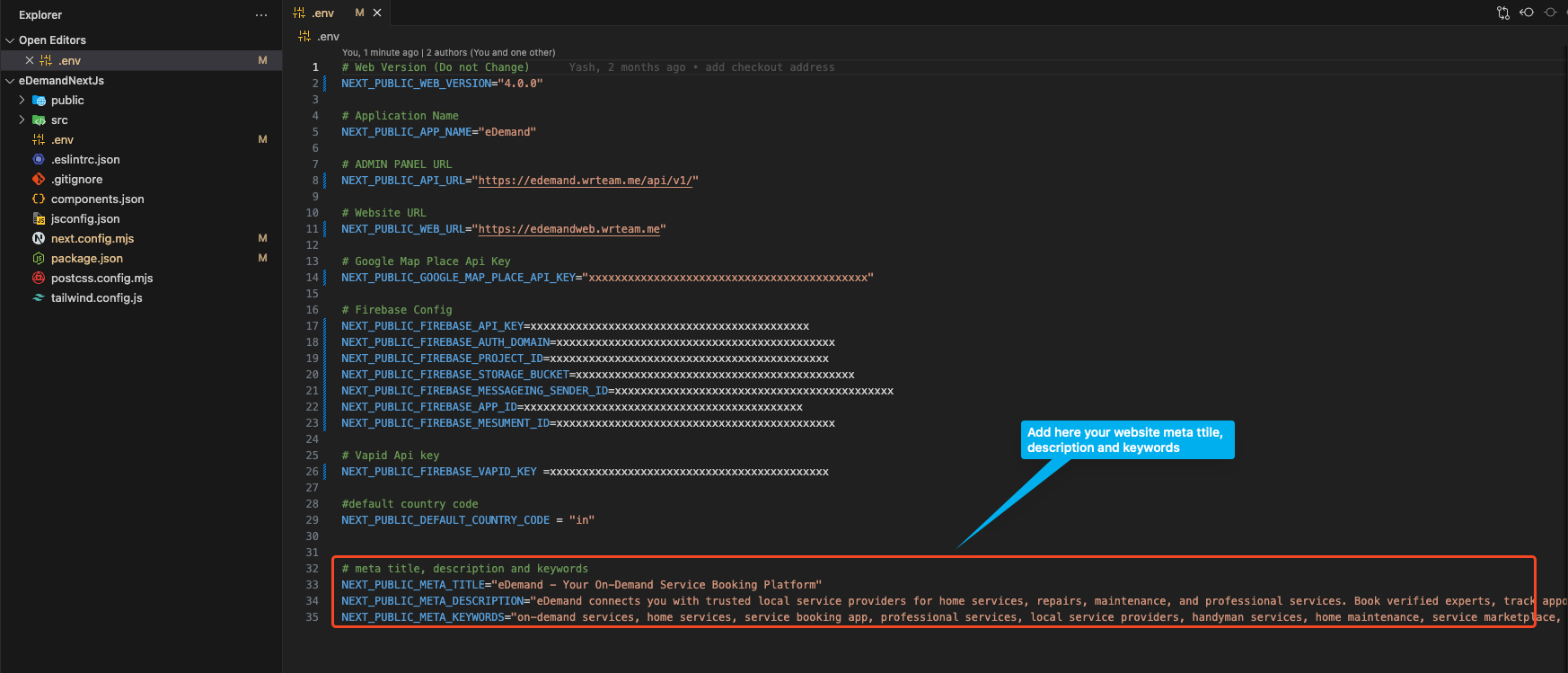Close .env in Open Editors list
The width and height of the screenshot is (1568, 673).
point(30,60)
